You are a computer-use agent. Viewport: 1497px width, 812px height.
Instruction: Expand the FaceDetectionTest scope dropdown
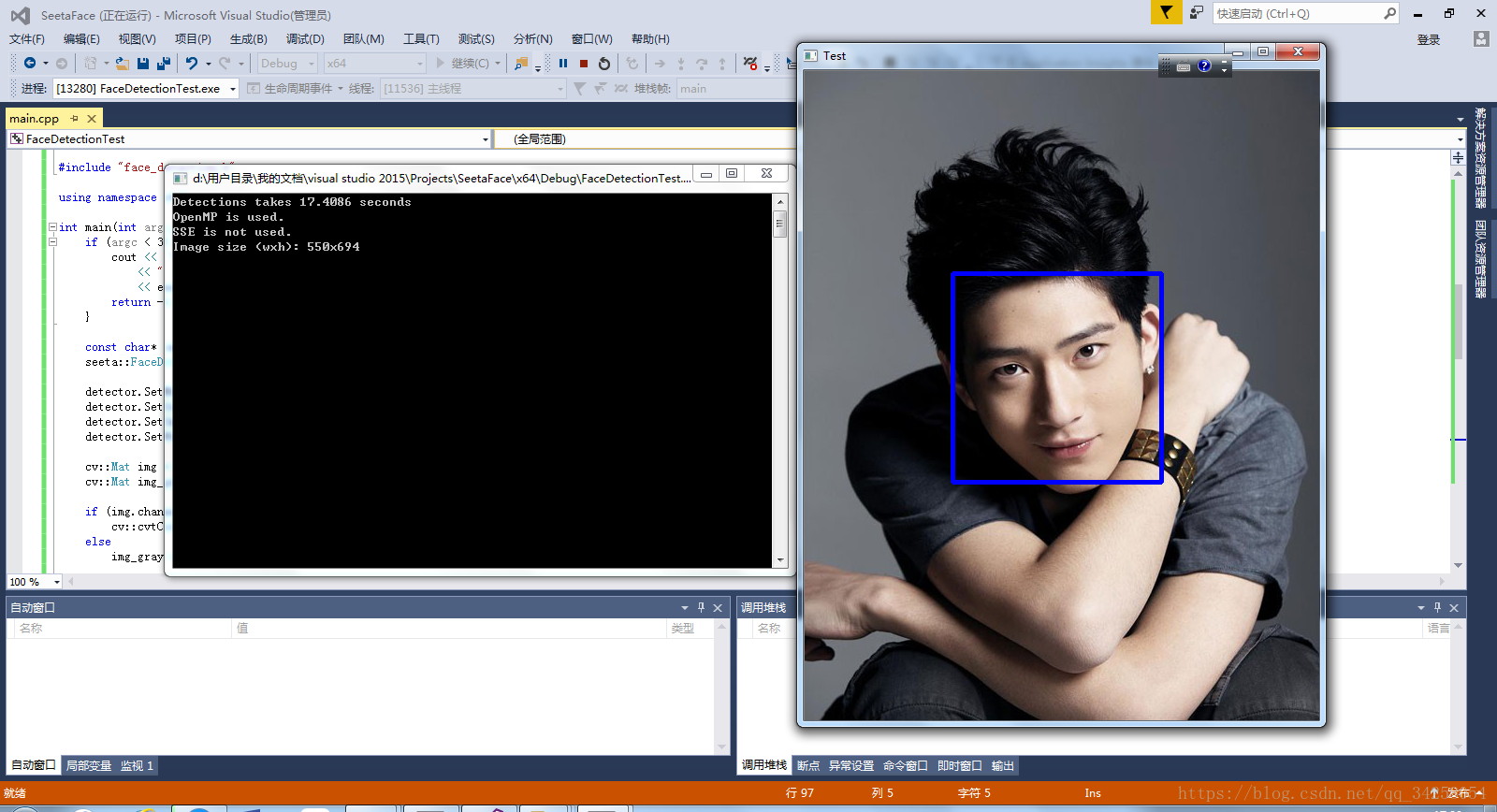(485, 139)
